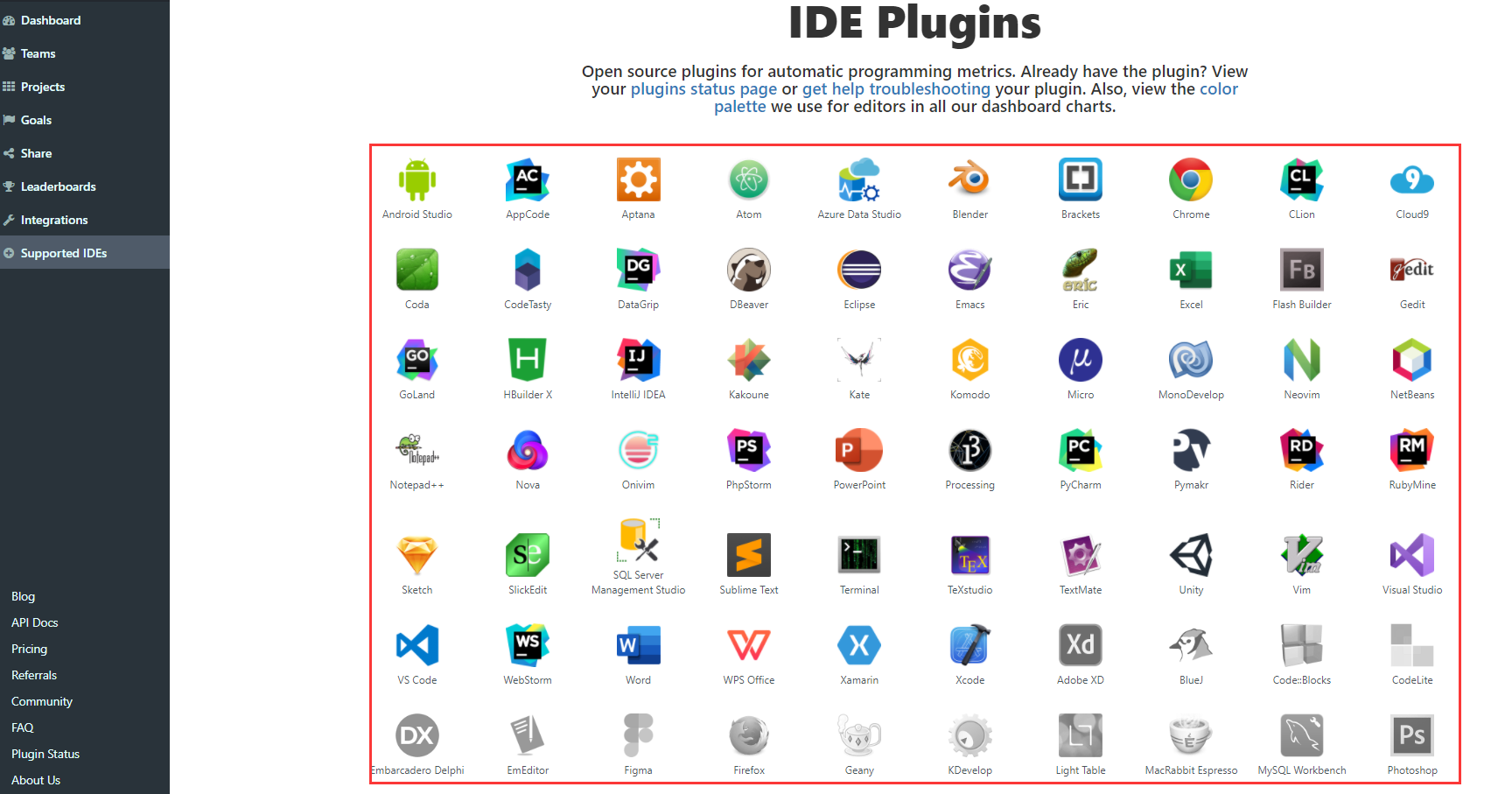Select the GoLand plugin icon

[417, 360]
